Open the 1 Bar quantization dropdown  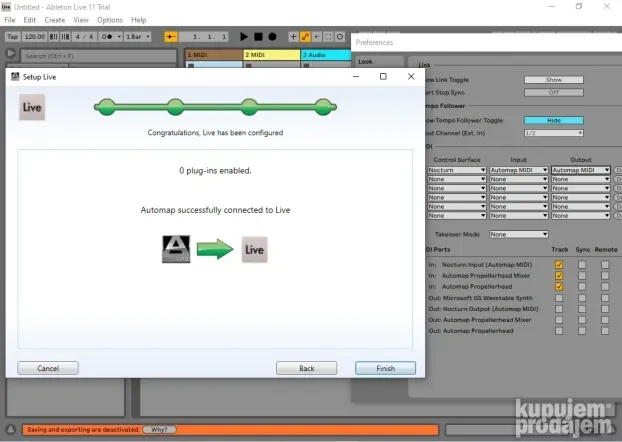138,37
